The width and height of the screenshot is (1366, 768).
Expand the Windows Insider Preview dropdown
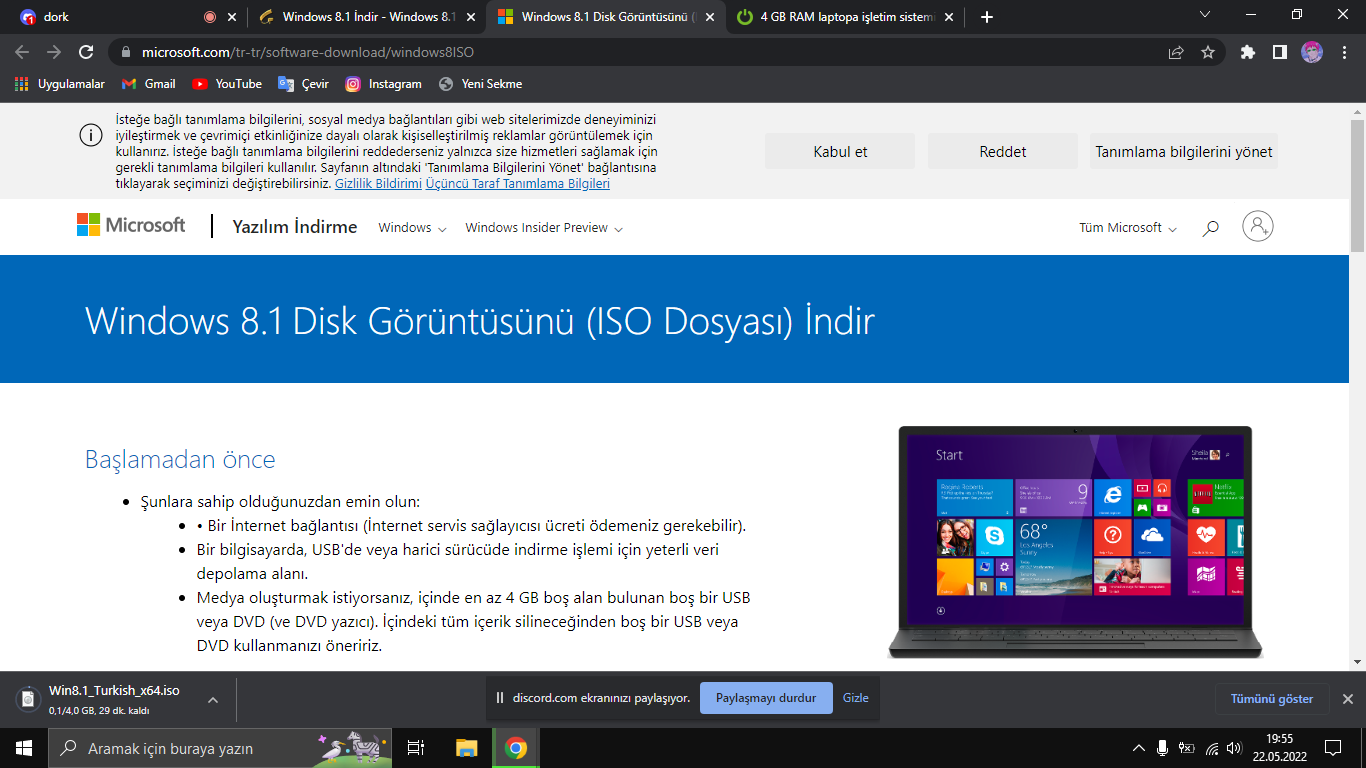(x=544, y=228)
